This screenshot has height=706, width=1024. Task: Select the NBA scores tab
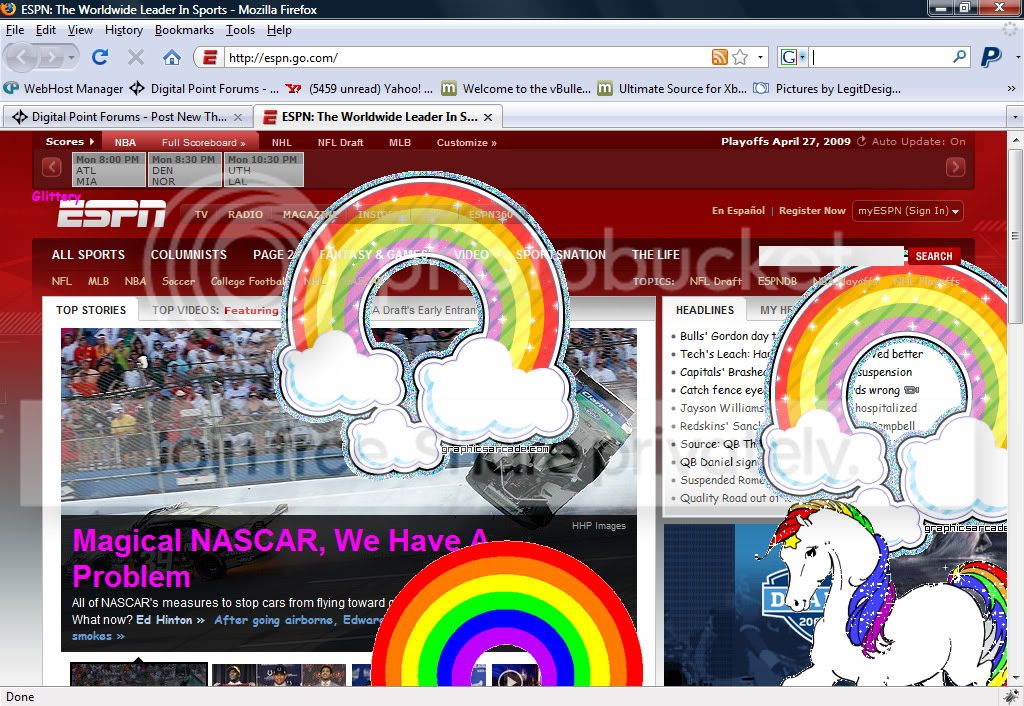[125, 142]
